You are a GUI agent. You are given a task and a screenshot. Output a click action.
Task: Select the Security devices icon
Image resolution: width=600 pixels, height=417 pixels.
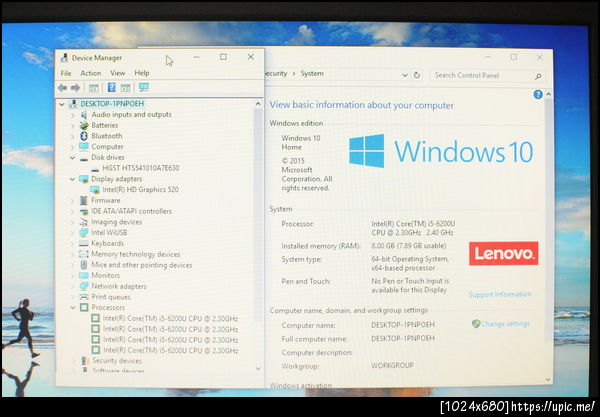coord(85,361)
